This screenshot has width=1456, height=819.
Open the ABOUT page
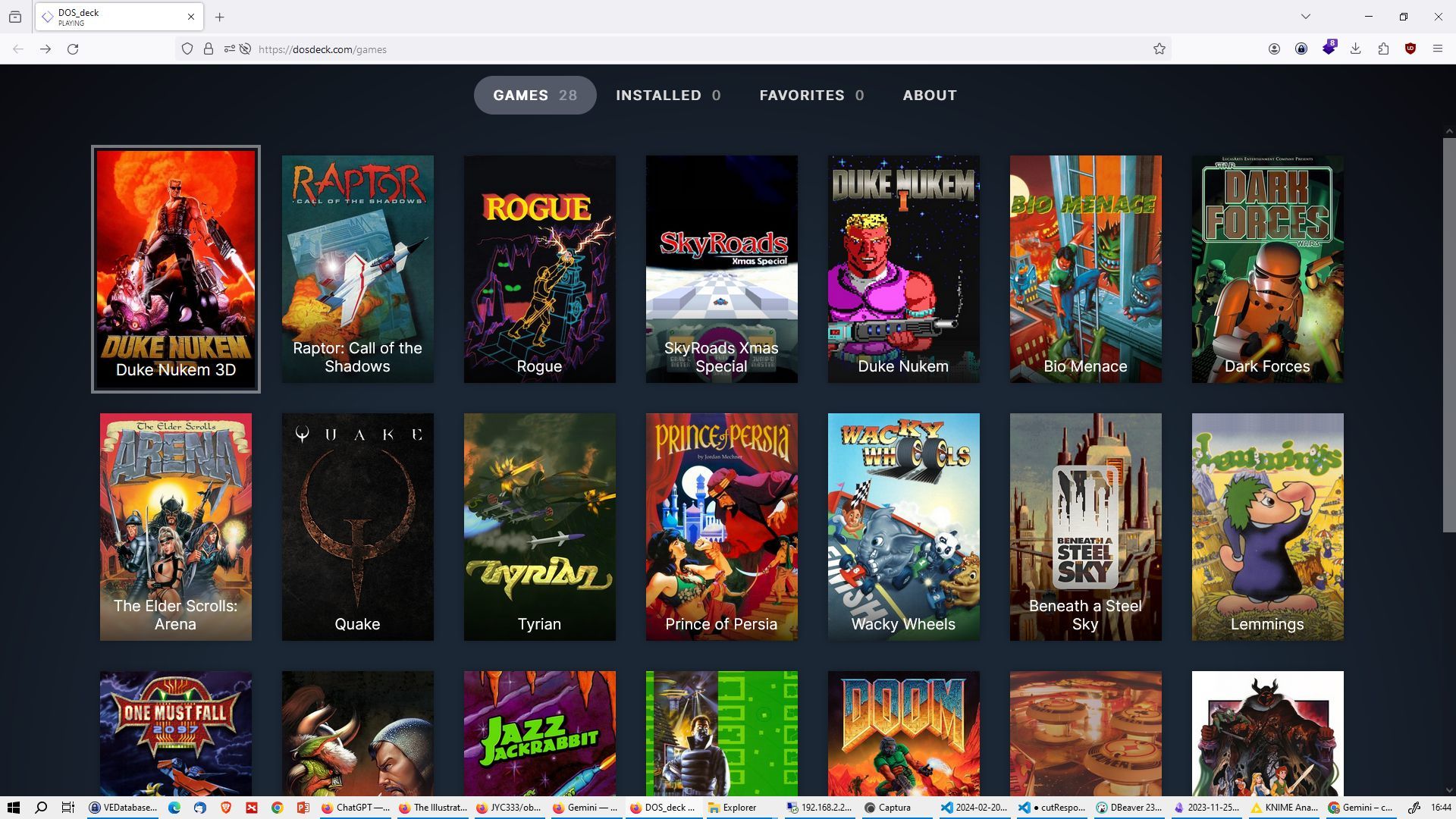[930, 95]
